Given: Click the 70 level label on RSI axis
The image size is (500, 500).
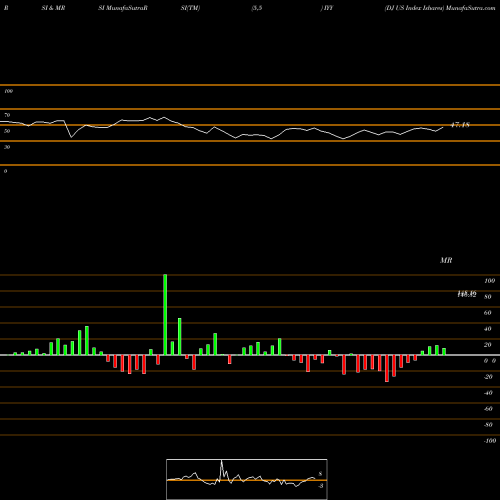Looking at the screenshot, I should pyautogui.click(x=7, y=115).
